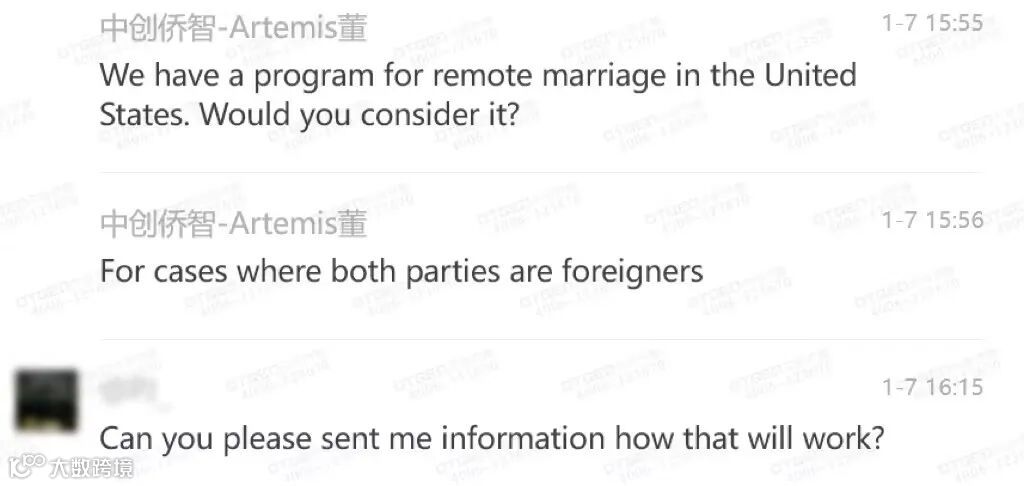Click the 1-7 15:55 timestamp
This screenshot has width=1024, height=486.
[932, 22]
